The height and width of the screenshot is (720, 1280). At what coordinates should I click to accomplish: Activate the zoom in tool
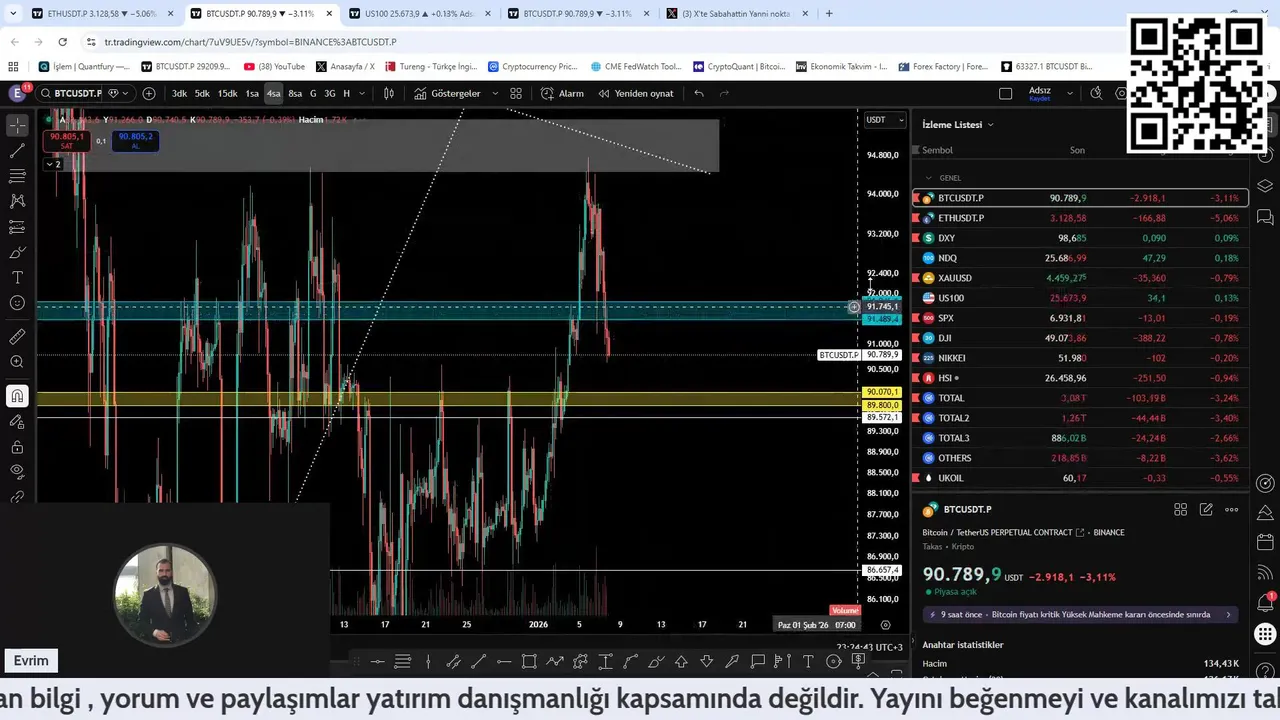pyautogui.click(x=17, y=362)
